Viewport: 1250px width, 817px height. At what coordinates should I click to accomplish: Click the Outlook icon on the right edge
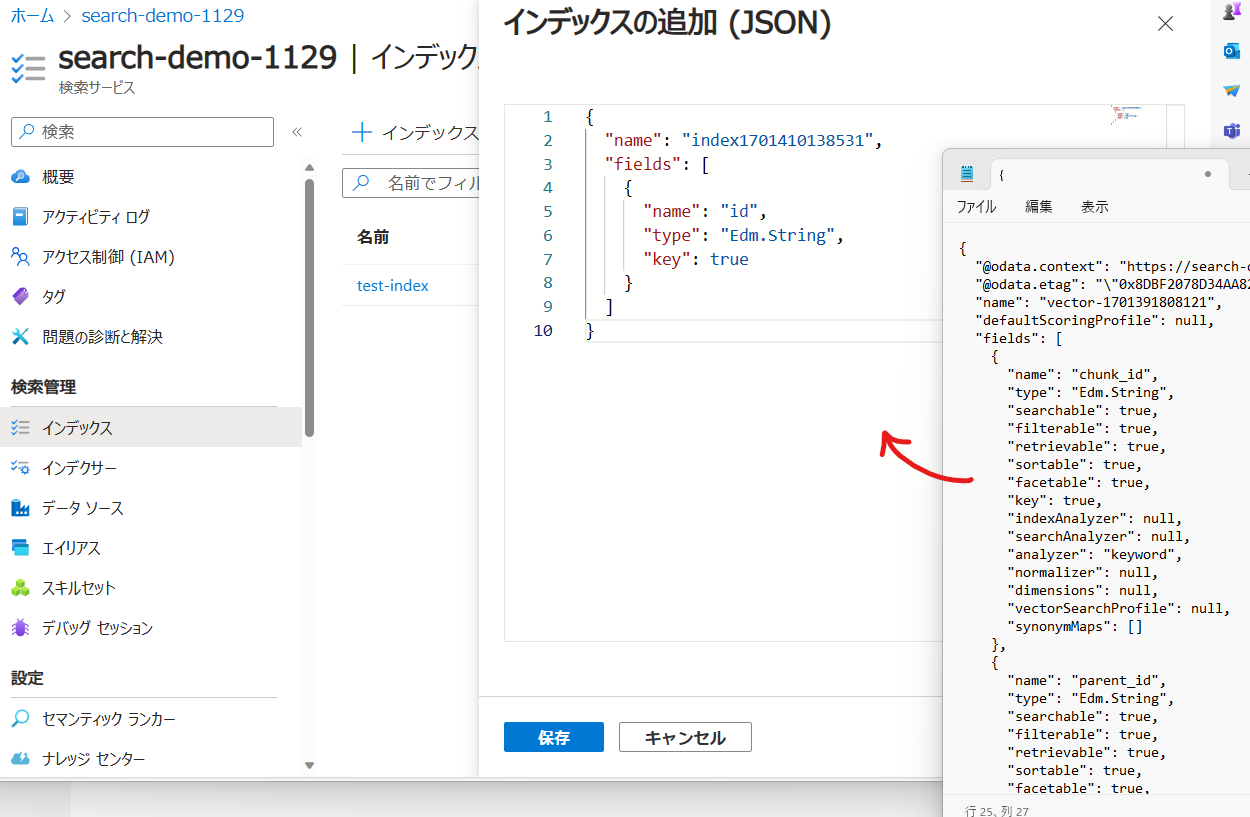click(x=1231, y=51)
